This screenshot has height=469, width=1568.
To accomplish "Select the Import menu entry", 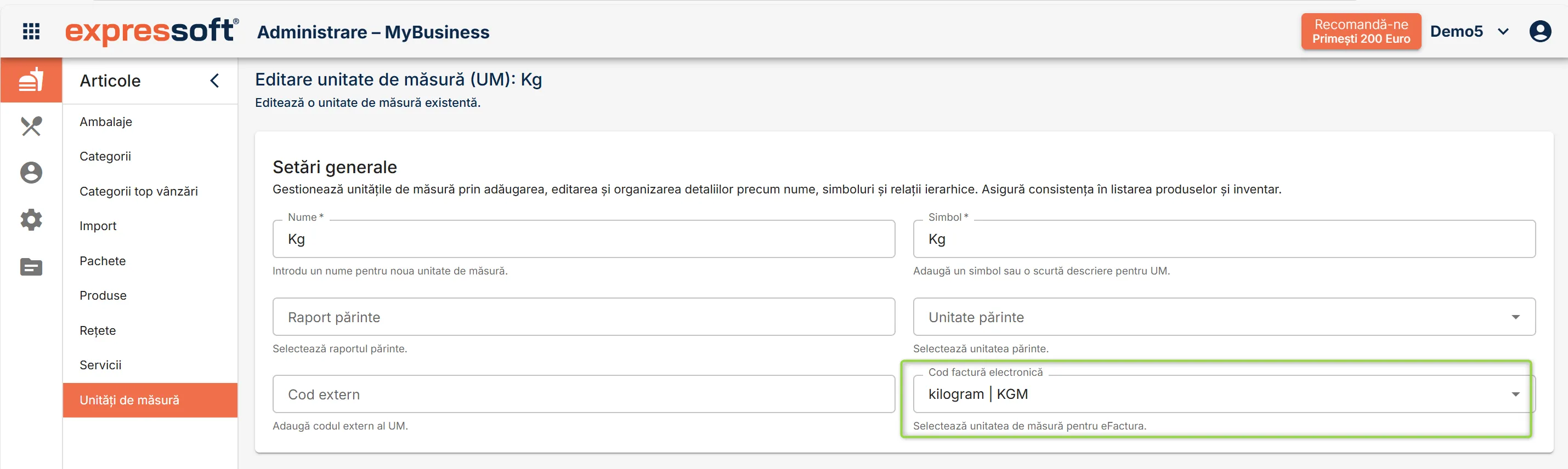I will tap(98, 226).
